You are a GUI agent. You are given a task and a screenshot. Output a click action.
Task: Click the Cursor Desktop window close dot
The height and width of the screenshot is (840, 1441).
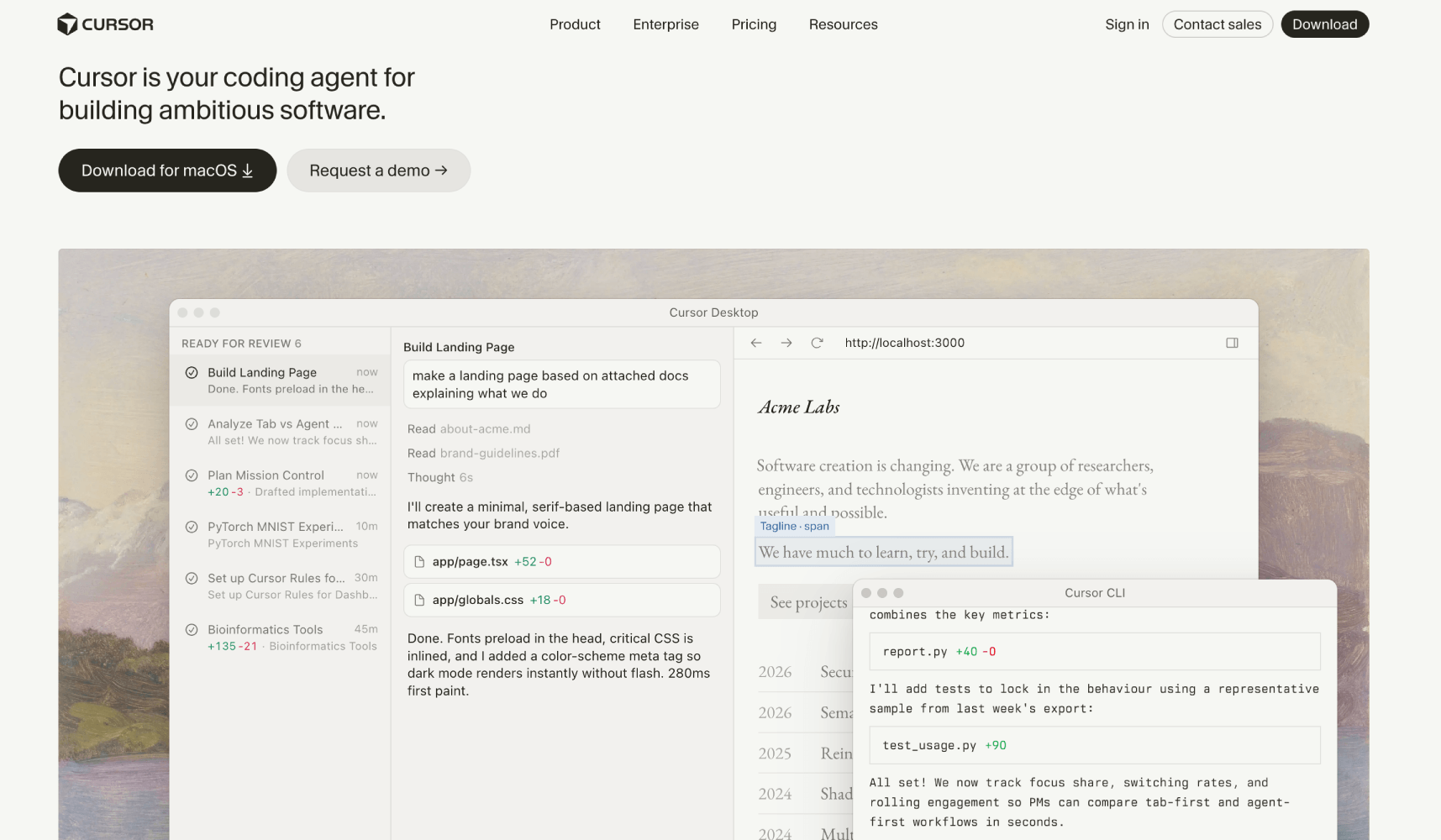(x=183, y=312)
